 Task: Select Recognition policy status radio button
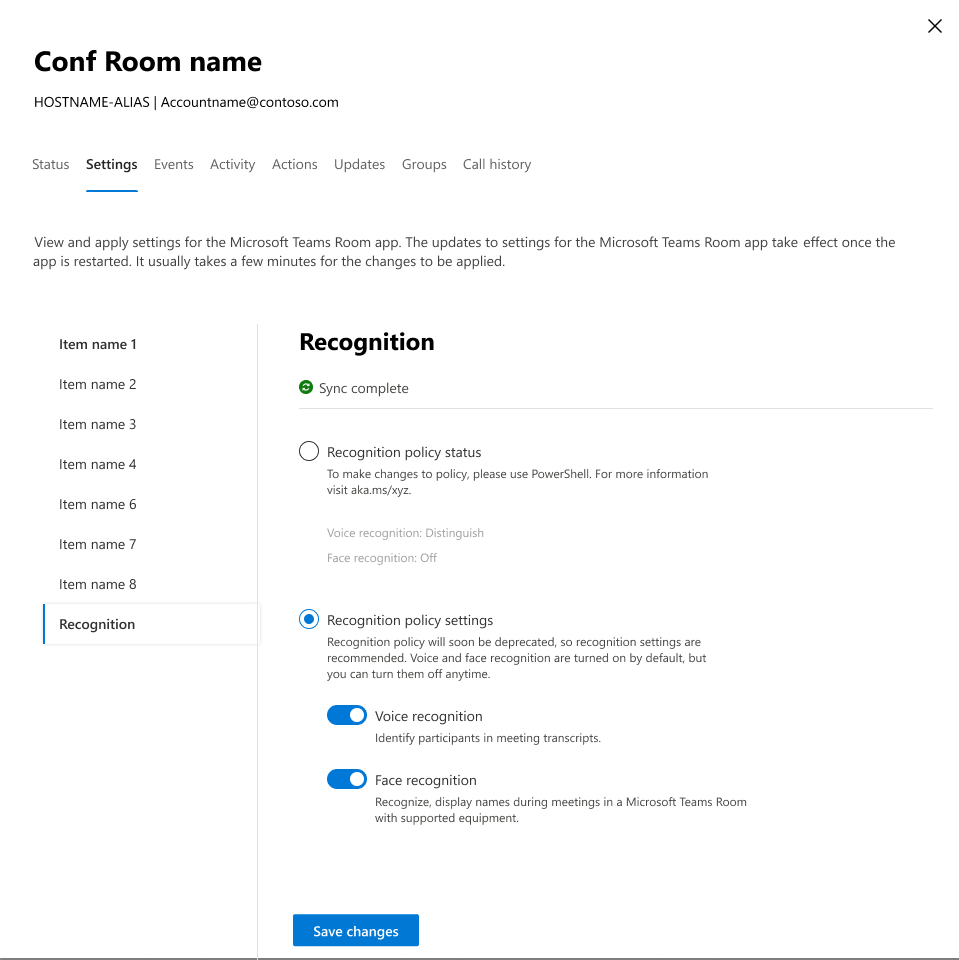point(309,451)
